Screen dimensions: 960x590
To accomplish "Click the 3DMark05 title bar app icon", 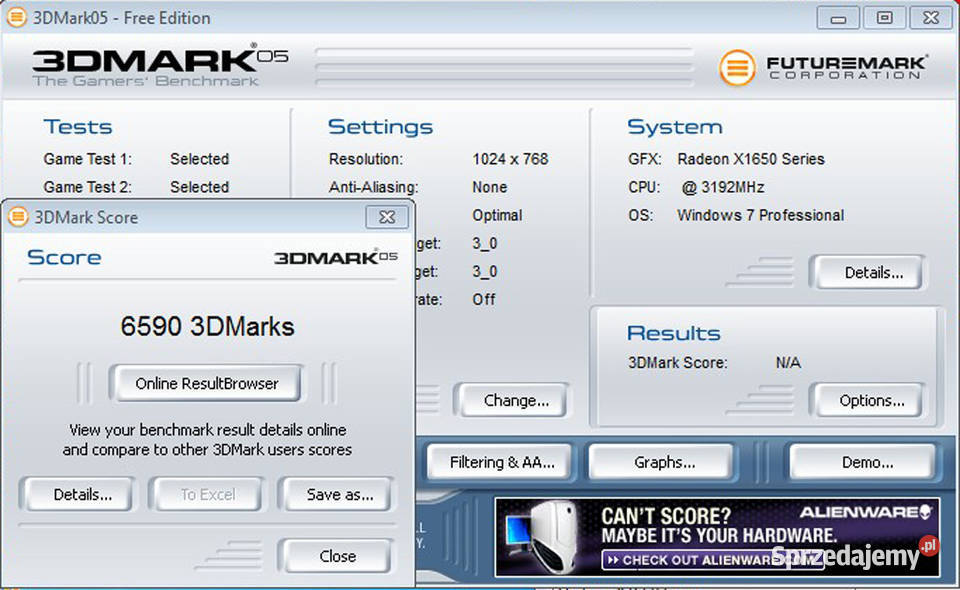I will pos(17,17).
